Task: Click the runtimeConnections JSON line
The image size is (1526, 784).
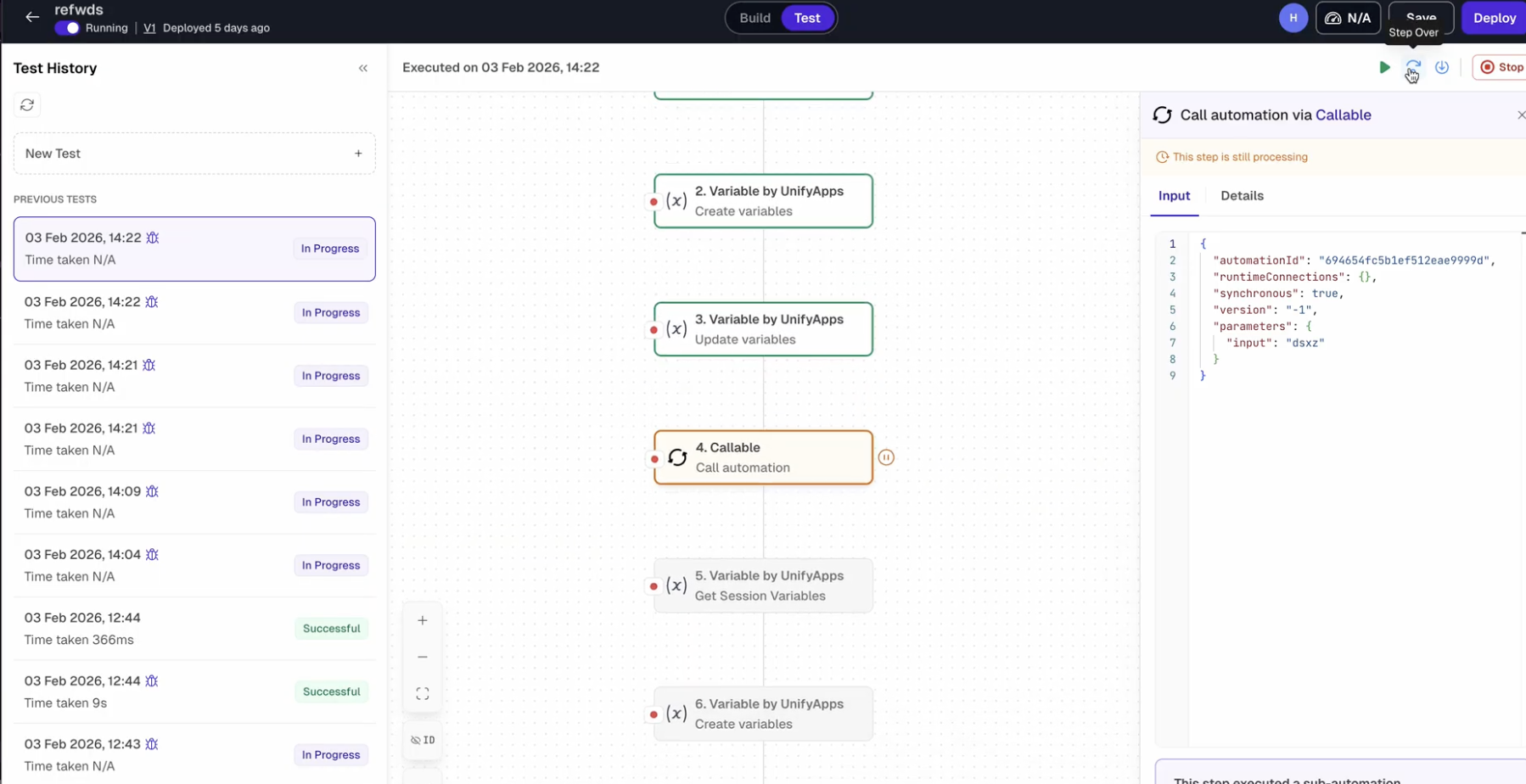Action: tap(1294, 277)
